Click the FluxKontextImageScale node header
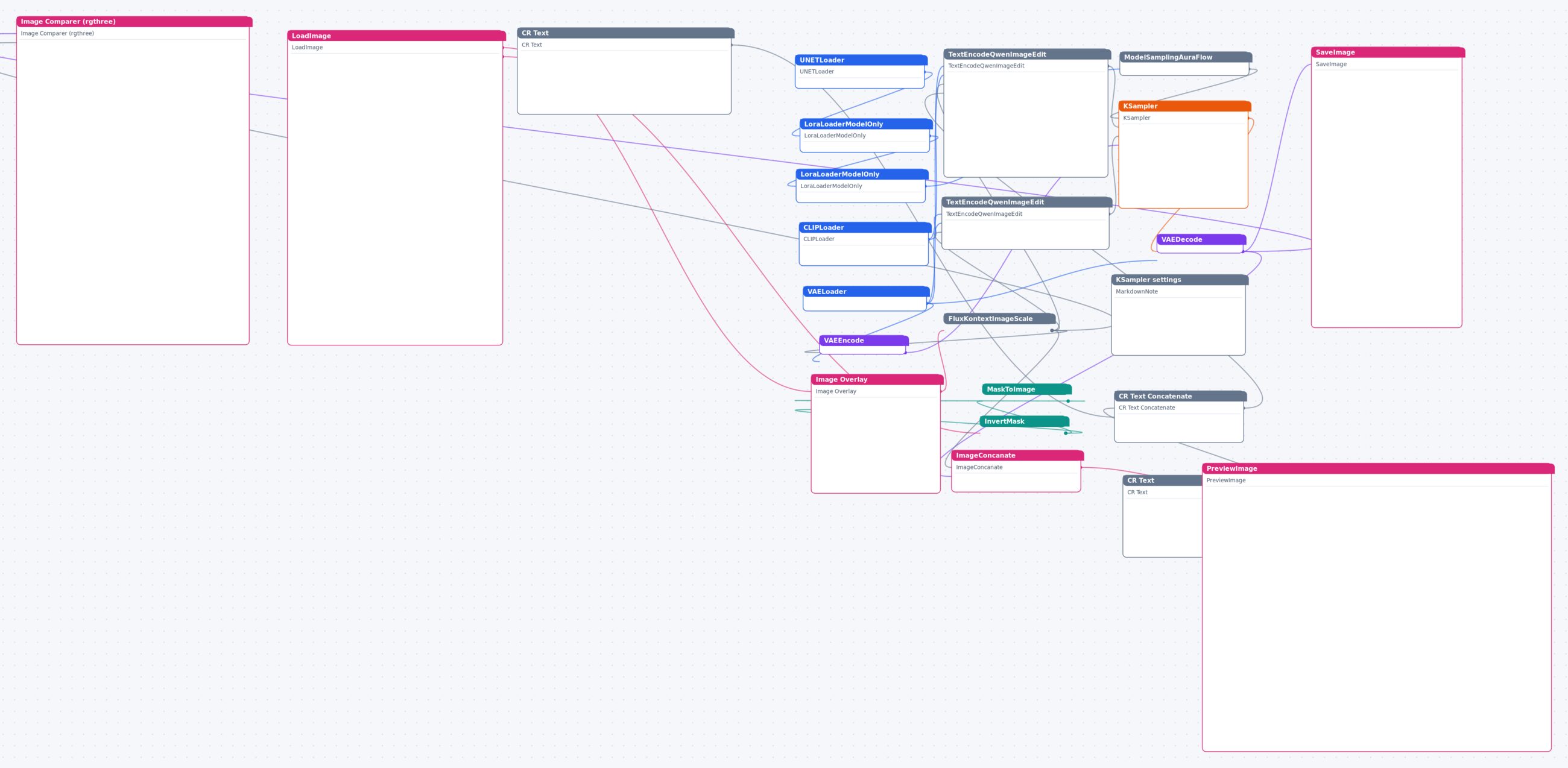1568x768 pixels. (x=999, y=318)
